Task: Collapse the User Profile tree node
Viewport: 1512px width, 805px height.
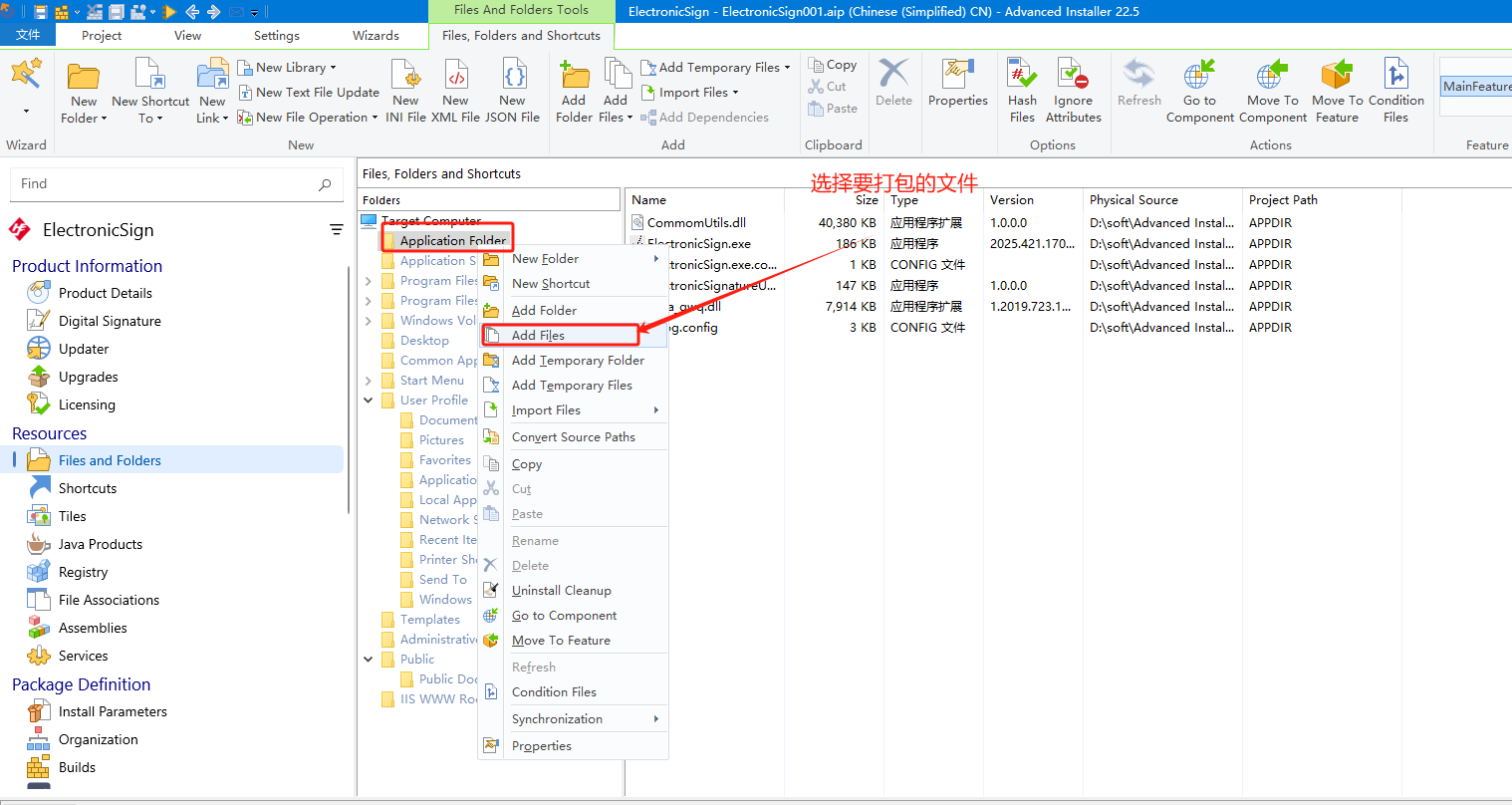Action: coord(369,401)
